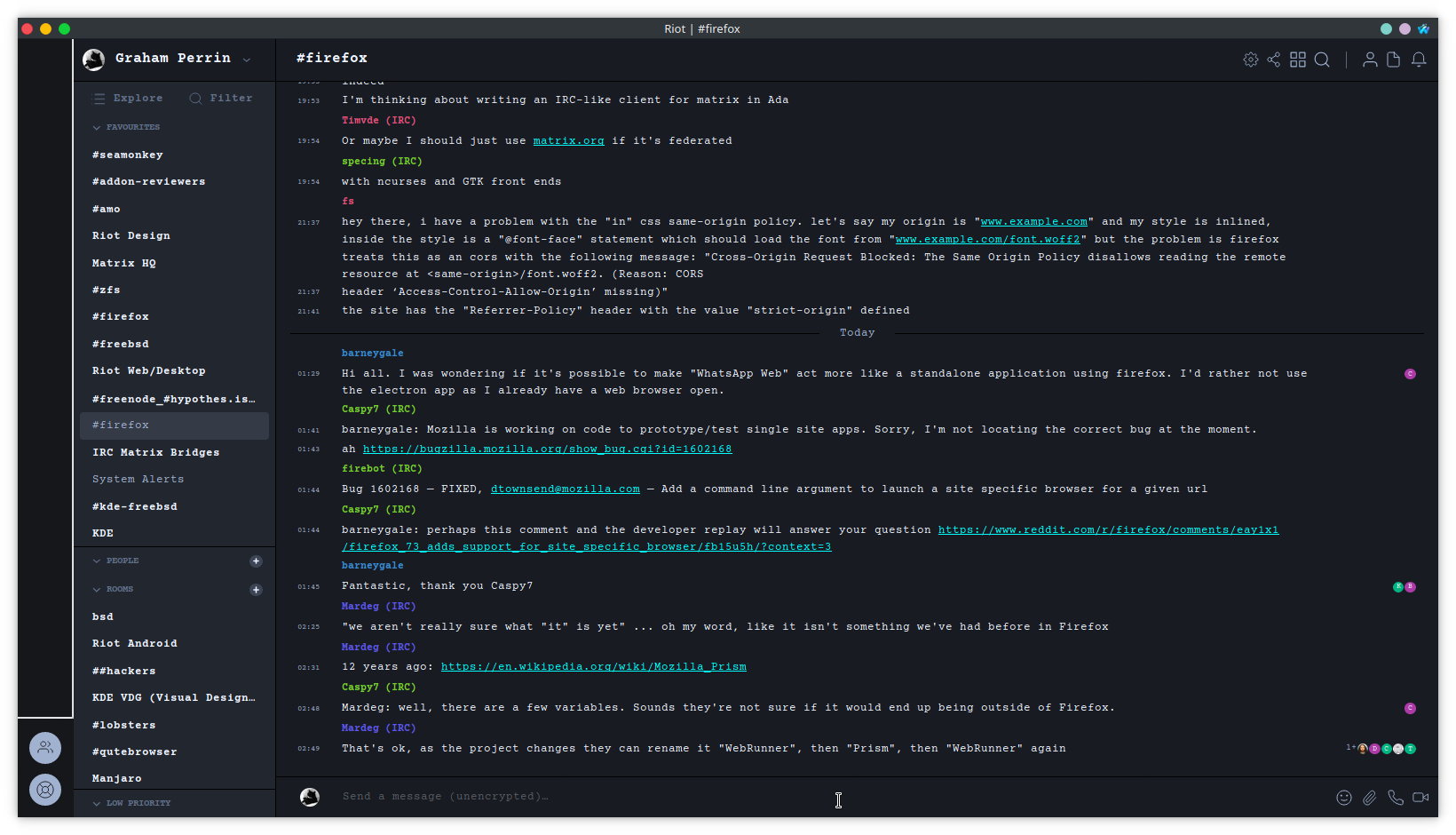Start a voice call
Screen dimensions: 1456x835
[x=1396, y=798]
